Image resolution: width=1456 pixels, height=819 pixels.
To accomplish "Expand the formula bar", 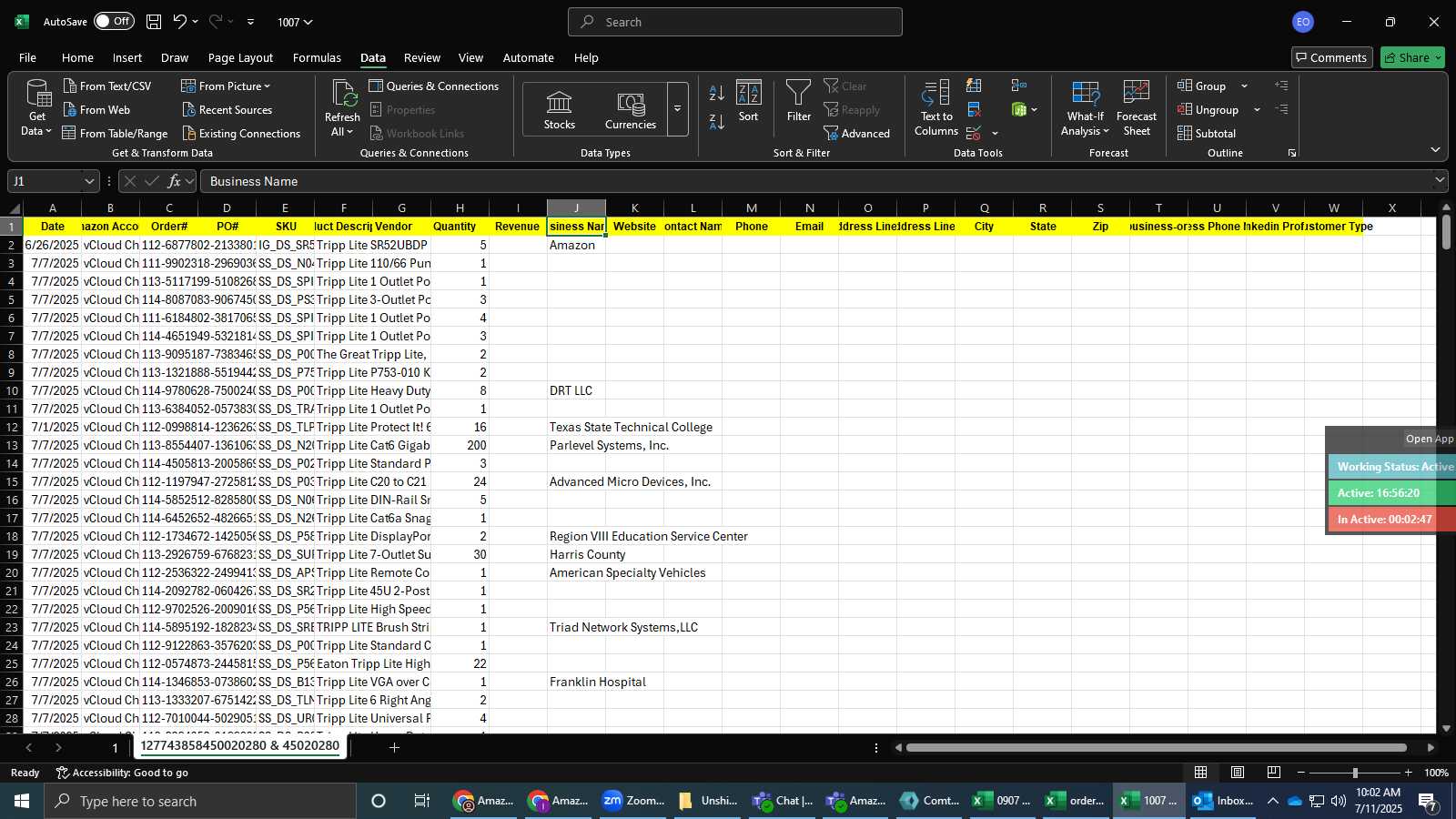I will [1440, 180].
